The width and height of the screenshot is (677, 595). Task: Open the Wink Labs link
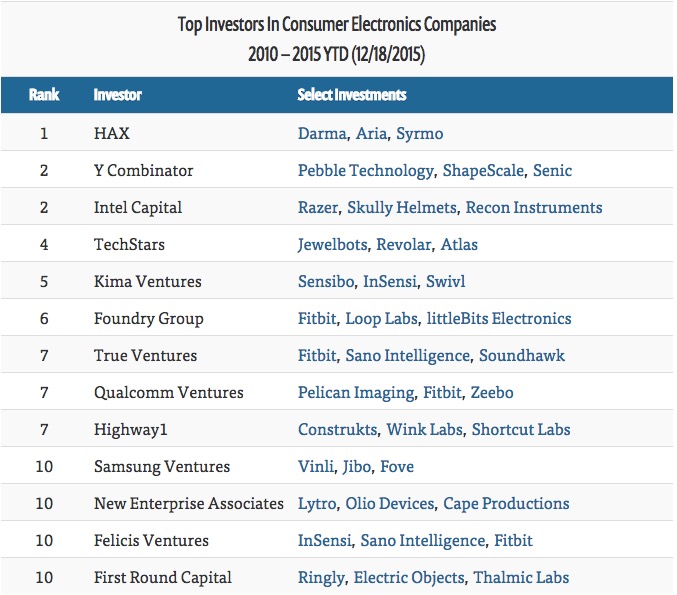click(x=425, y=430)
